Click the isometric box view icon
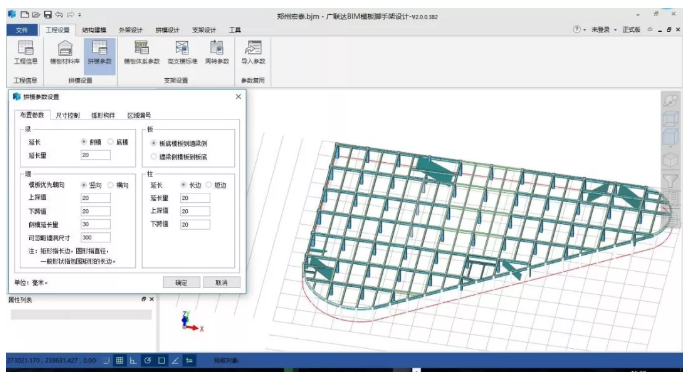689x377 pixels. click(670, 160)
